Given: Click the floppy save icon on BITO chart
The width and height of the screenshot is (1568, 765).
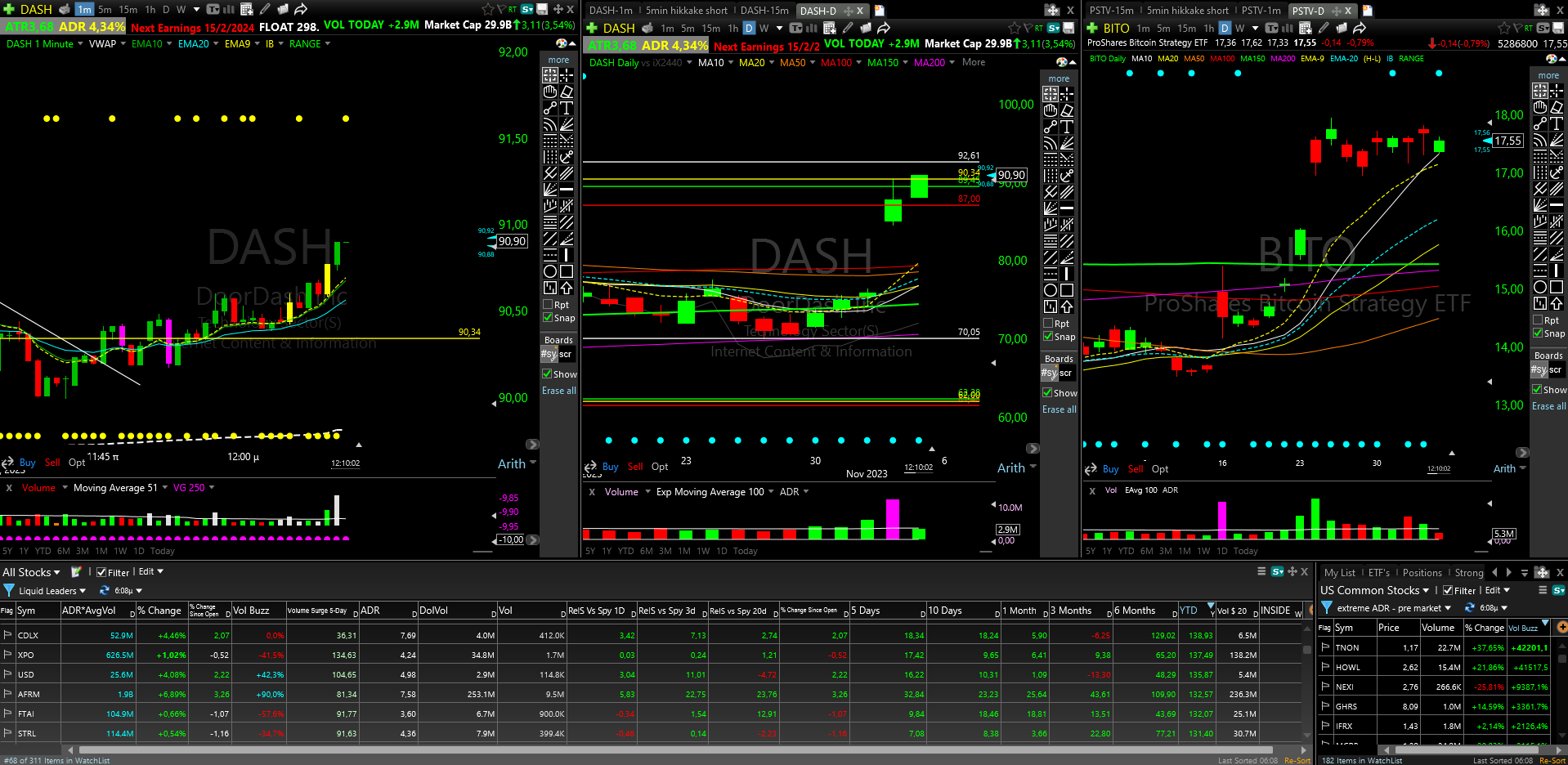Looking at the screenshot, I should point(1557,28).
